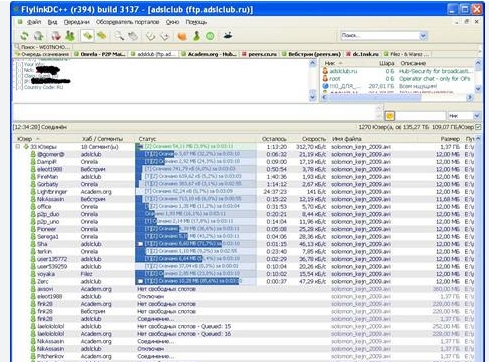Click the green progress bar of 33 Юзеры row
Screen dimensions: 489x362
tap(196, 147)
